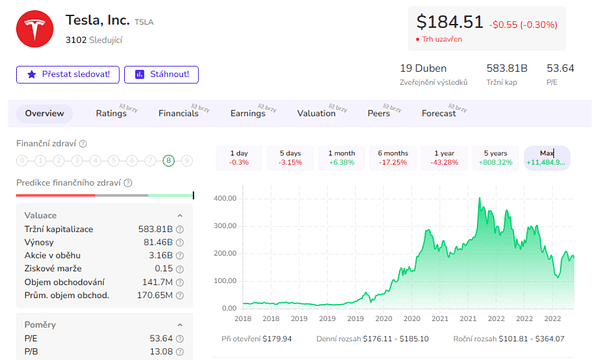
Task: Show info icon for Tržní kapitalizace
Action: (x=180, y=230)
